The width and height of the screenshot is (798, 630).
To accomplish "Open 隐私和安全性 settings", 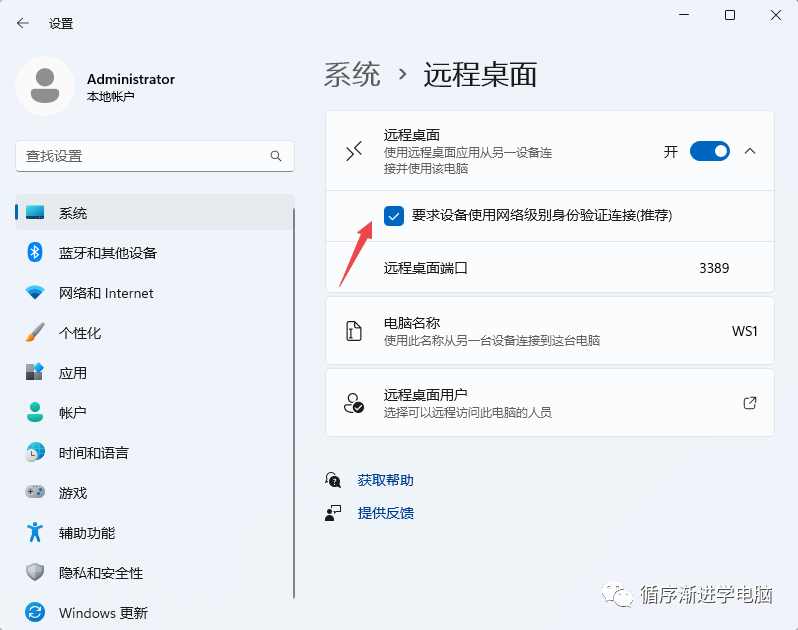I will [155, 572].
